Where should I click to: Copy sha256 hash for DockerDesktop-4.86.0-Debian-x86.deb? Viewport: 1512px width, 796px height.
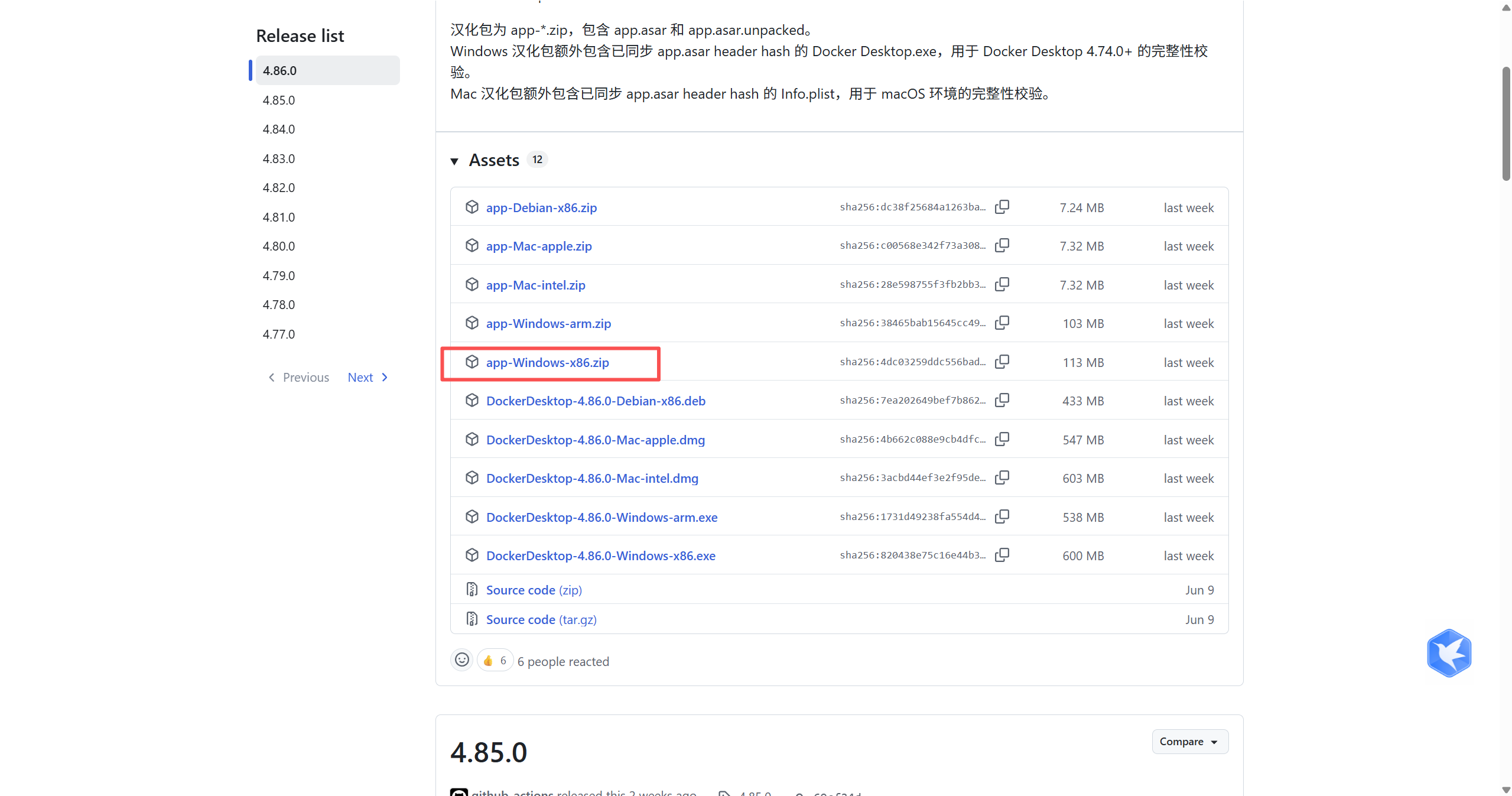[1002, 400]
